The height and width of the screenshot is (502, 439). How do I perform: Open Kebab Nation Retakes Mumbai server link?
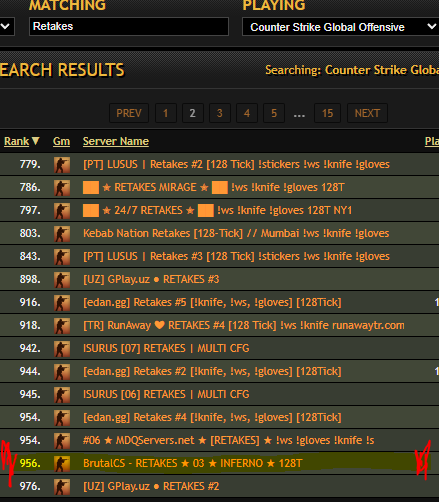[236, 233]
